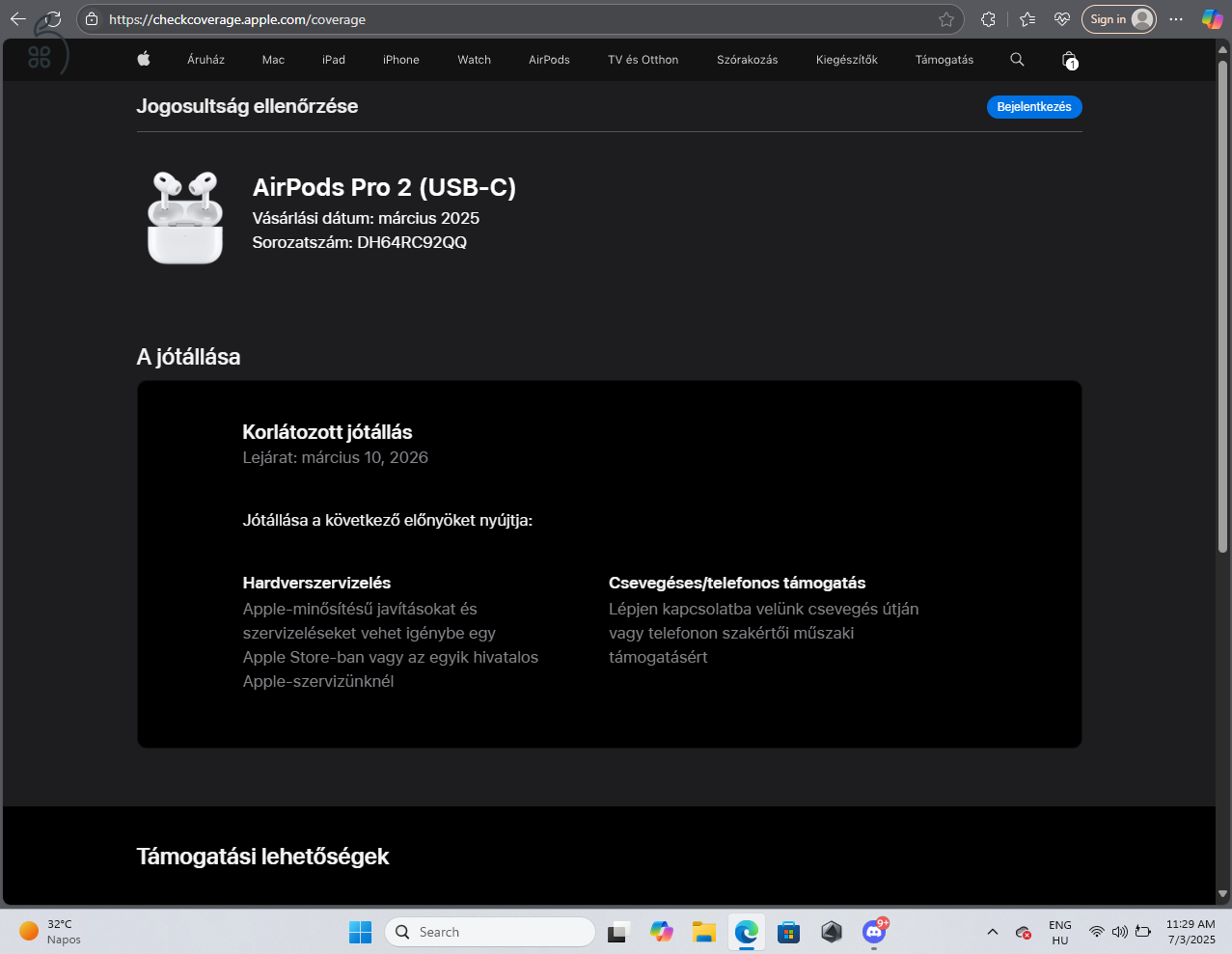Open Task View on the taskbar
The height and width of the screenshot is (954, 1232).
(x=617, y=932)
